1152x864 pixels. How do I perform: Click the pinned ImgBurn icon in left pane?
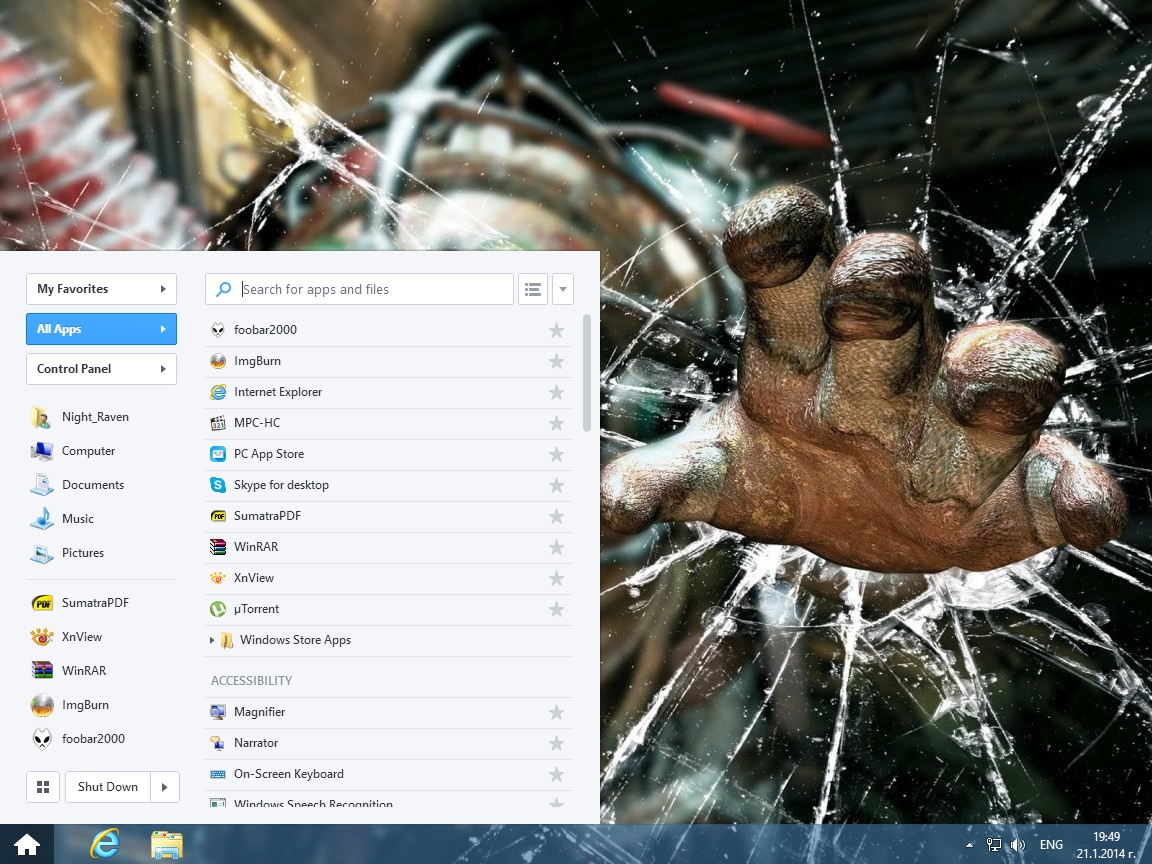[42, 705]
